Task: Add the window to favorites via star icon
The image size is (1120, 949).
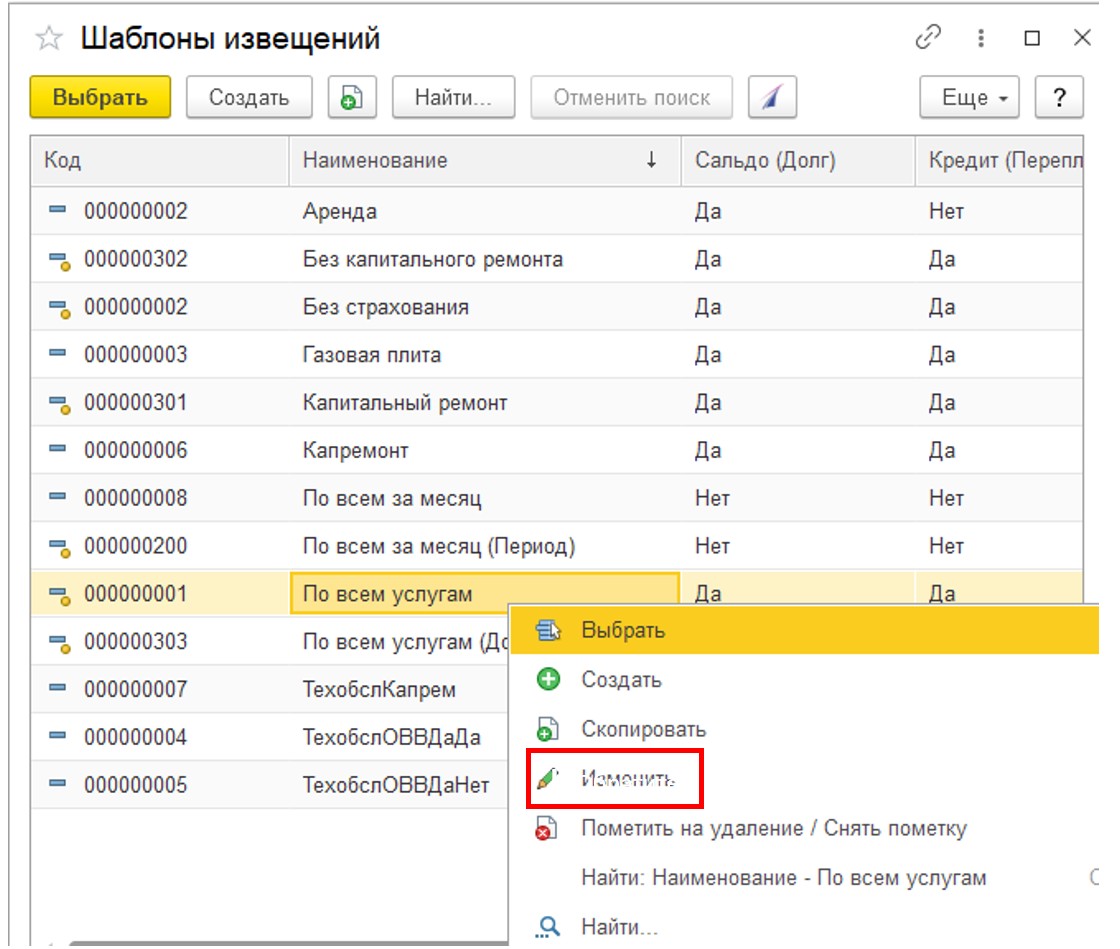Action: [x=49, y=38]
